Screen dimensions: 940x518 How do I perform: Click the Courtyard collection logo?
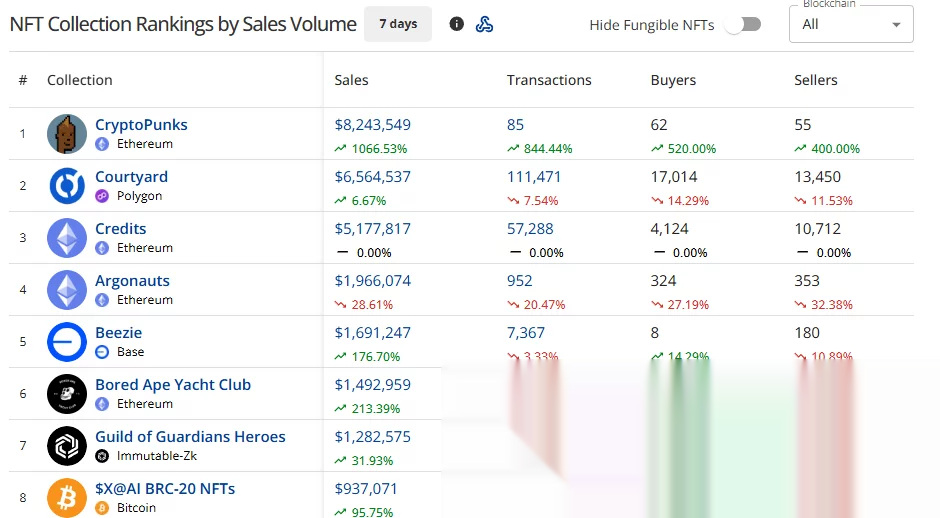click(x=67, y=186)
